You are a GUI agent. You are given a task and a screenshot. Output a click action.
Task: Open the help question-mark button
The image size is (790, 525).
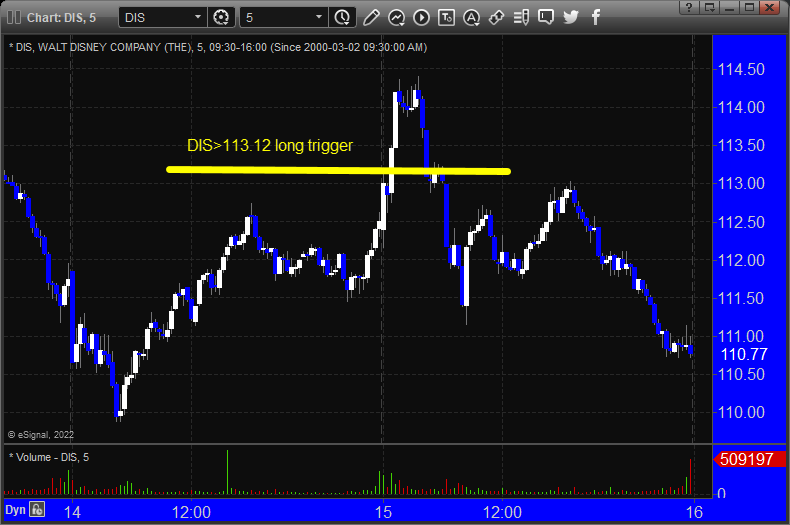click(x=689, y=7)
